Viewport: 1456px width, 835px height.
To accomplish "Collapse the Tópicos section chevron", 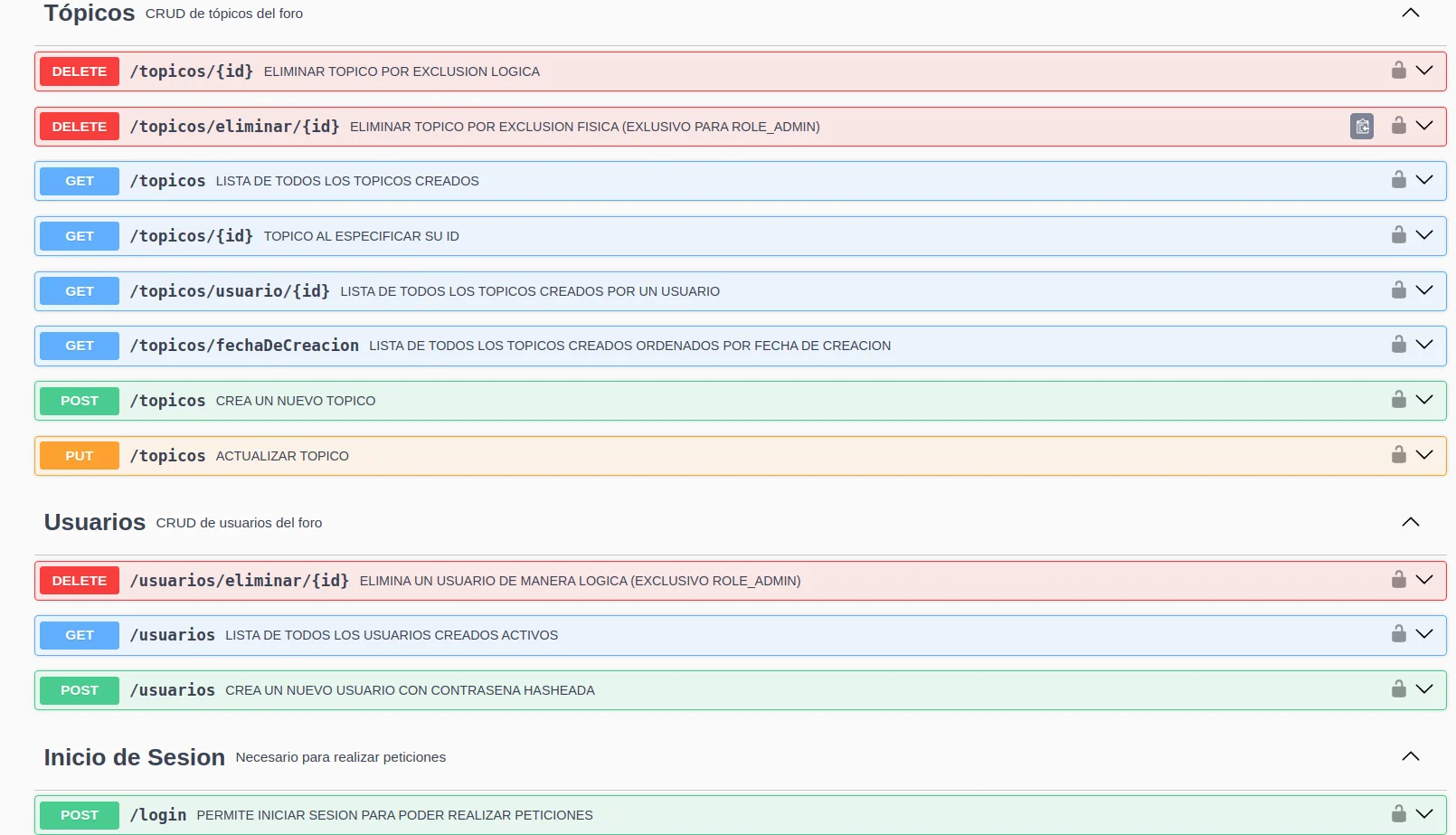I will [1410, 13].
